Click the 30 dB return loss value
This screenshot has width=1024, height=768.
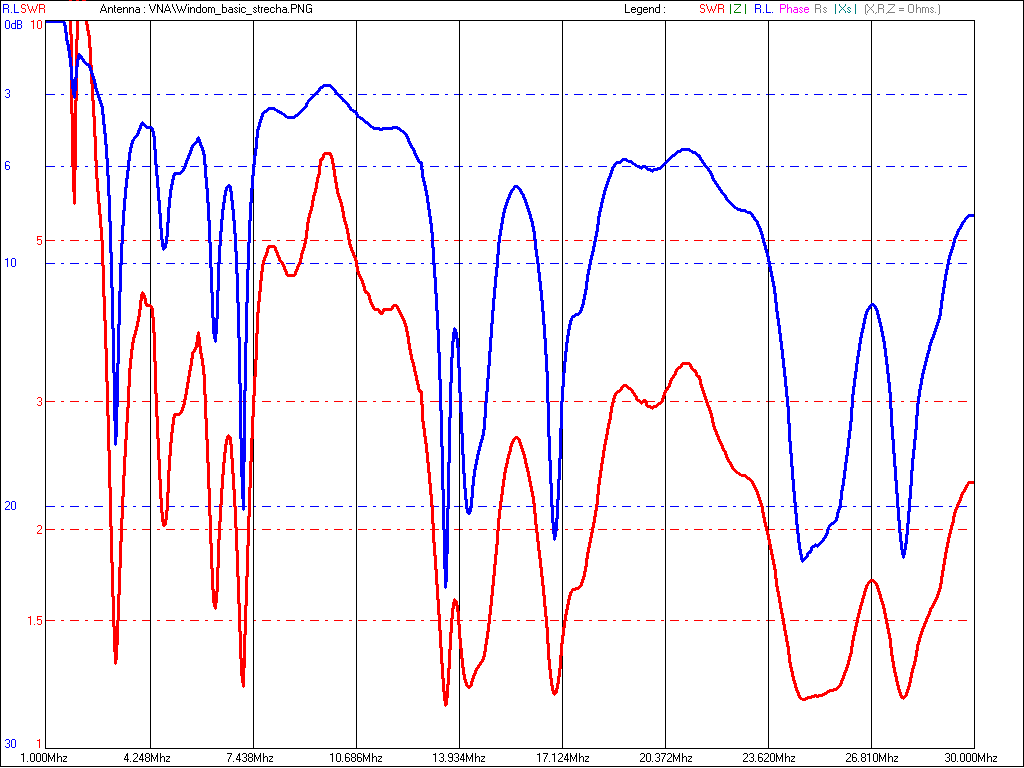coord(10,744)
